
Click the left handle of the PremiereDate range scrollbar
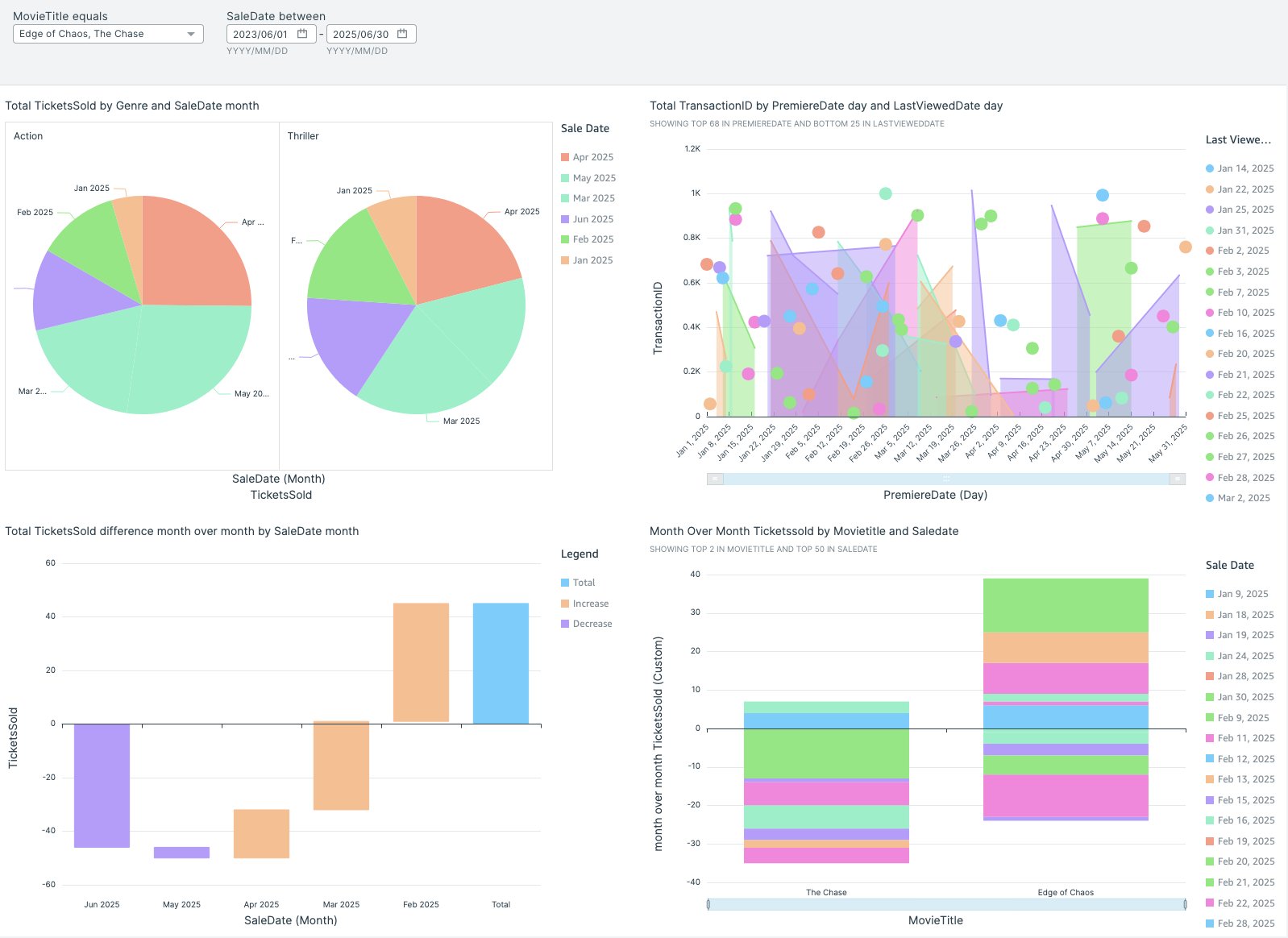pos(715,479)
